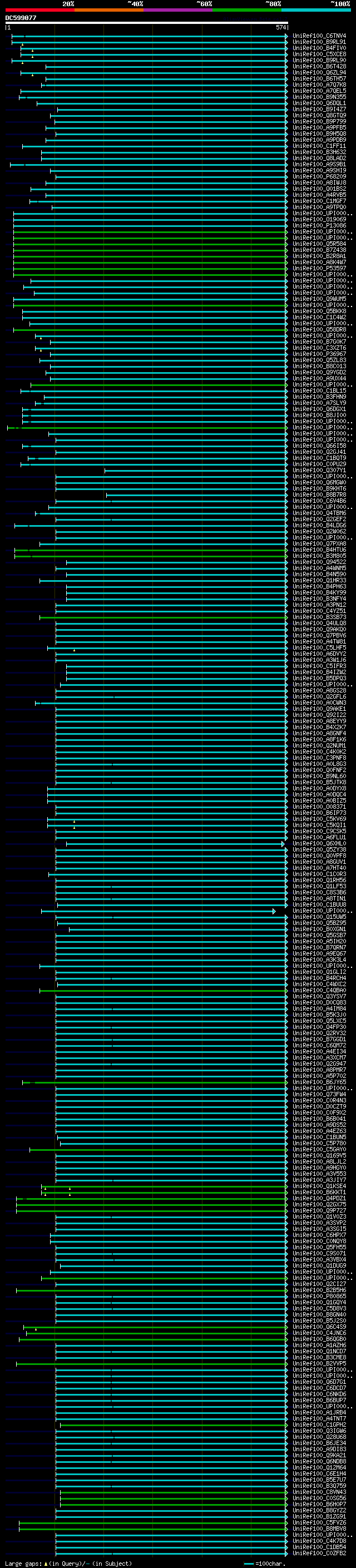Image resolution: width=356 pixels, height=1568 pixels.
Task: Click hit label UniRef100_Q92I22
Action: tap(319, 715)
